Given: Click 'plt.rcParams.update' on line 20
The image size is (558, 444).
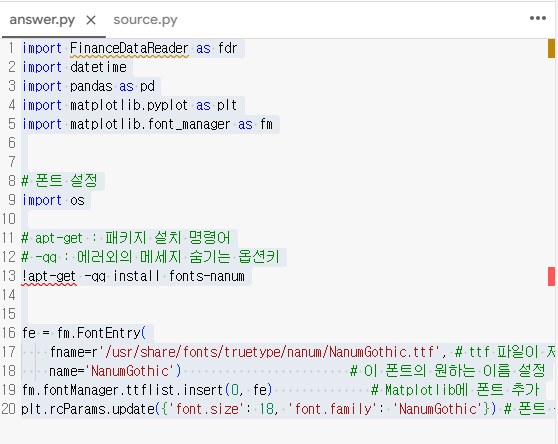Looking at the screenshot, I should [x=88, y=409].
